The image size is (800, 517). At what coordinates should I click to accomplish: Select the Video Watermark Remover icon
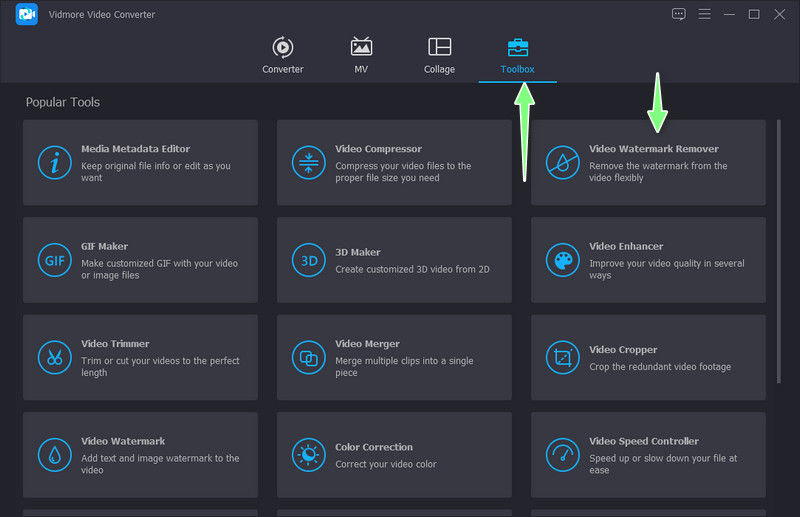point(563,162)
